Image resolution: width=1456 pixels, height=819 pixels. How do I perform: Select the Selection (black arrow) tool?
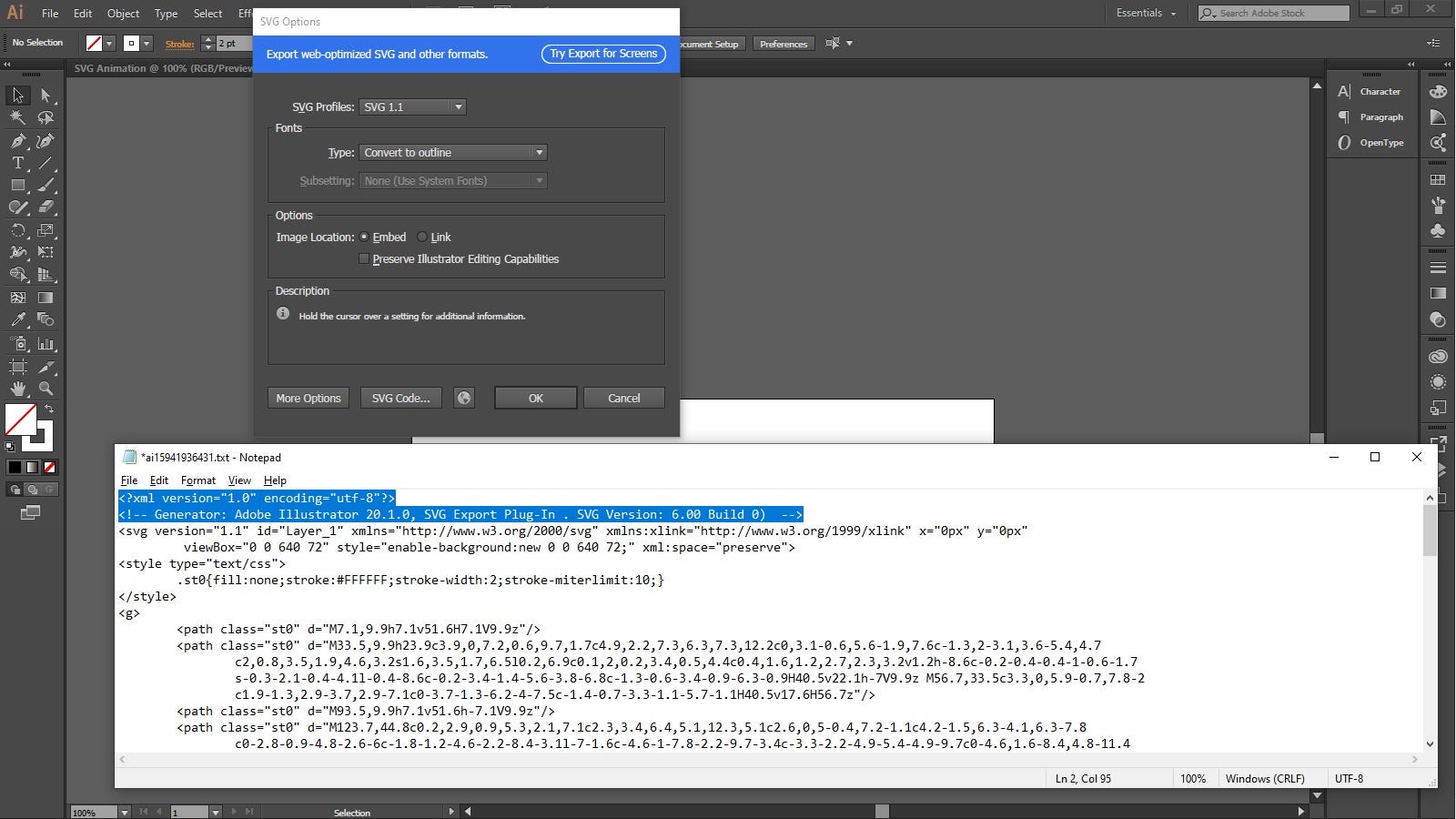tap(17, 96)
